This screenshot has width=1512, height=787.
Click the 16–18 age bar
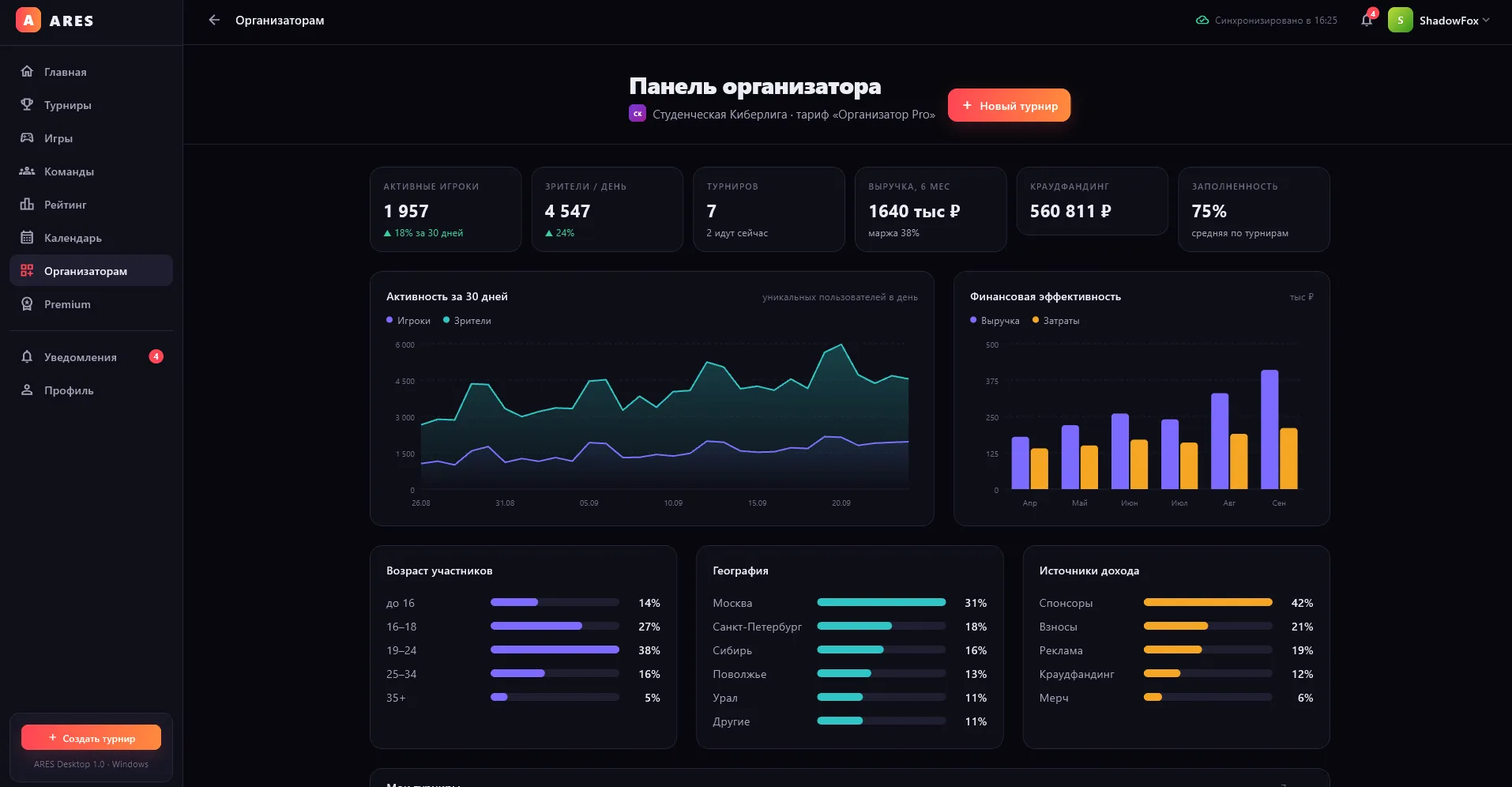555,627
